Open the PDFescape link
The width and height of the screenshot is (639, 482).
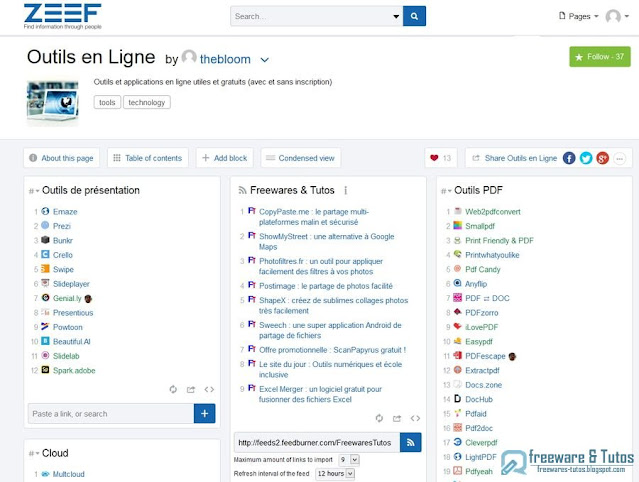(x=485, y=356)
